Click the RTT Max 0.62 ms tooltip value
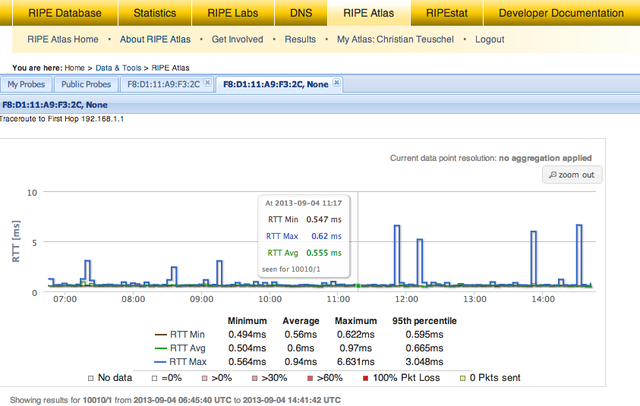 pyautogui.click(x=326, y=236)
